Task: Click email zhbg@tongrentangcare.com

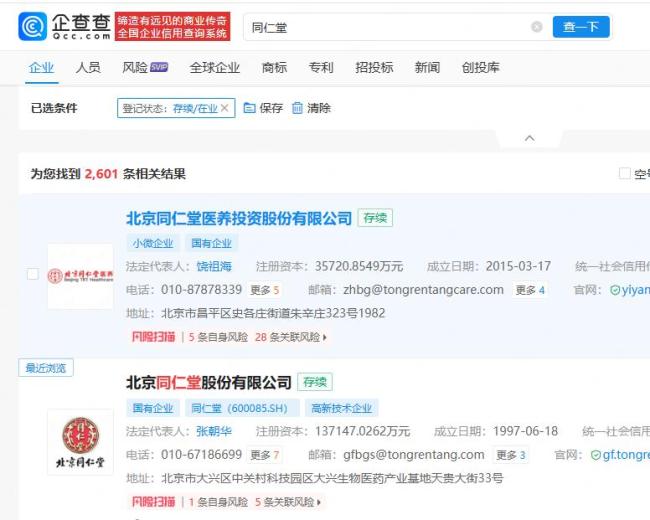Action: pyautogui.click(x=423, y=290)
